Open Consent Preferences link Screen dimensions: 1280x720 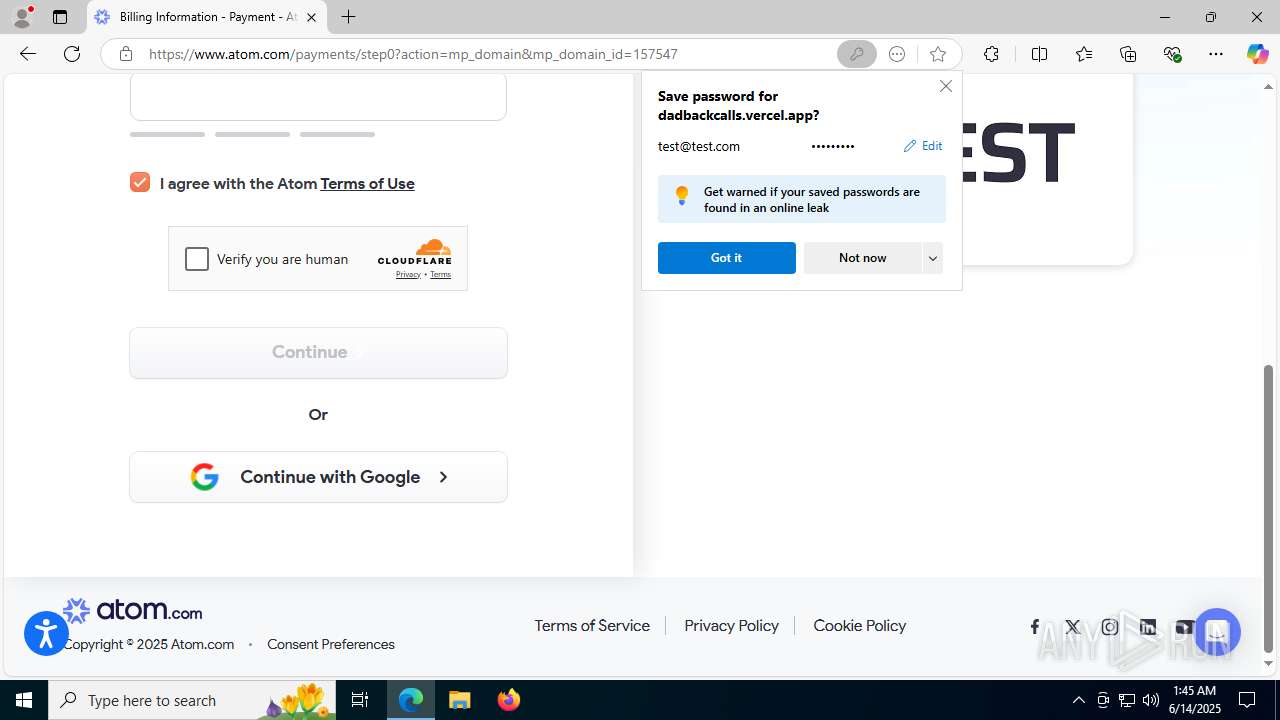click(x=331, y=644)
